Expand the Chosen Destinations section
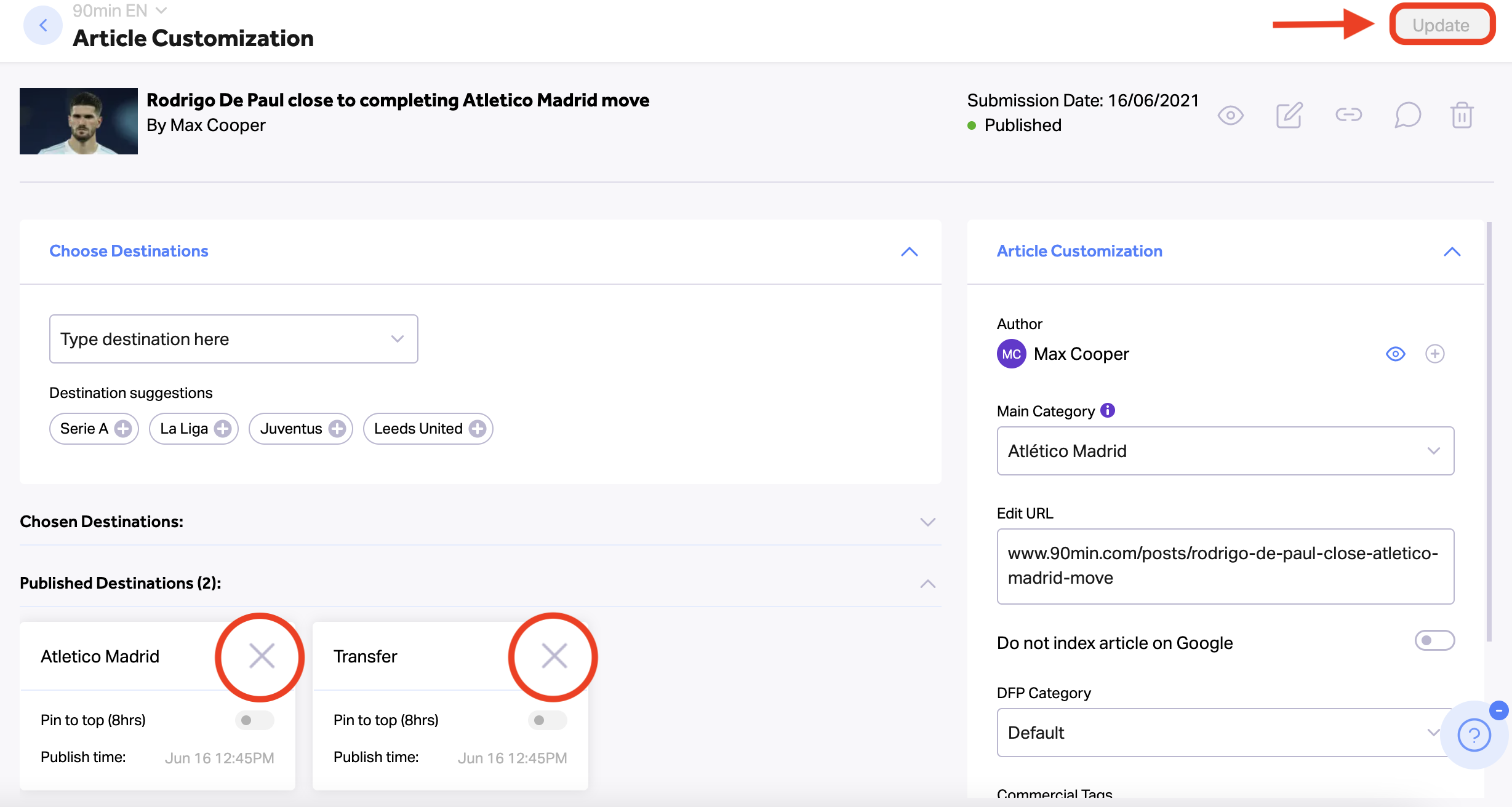Image resolution: width=1512 pixels, height=807 pixels. (x=927, y=522)
